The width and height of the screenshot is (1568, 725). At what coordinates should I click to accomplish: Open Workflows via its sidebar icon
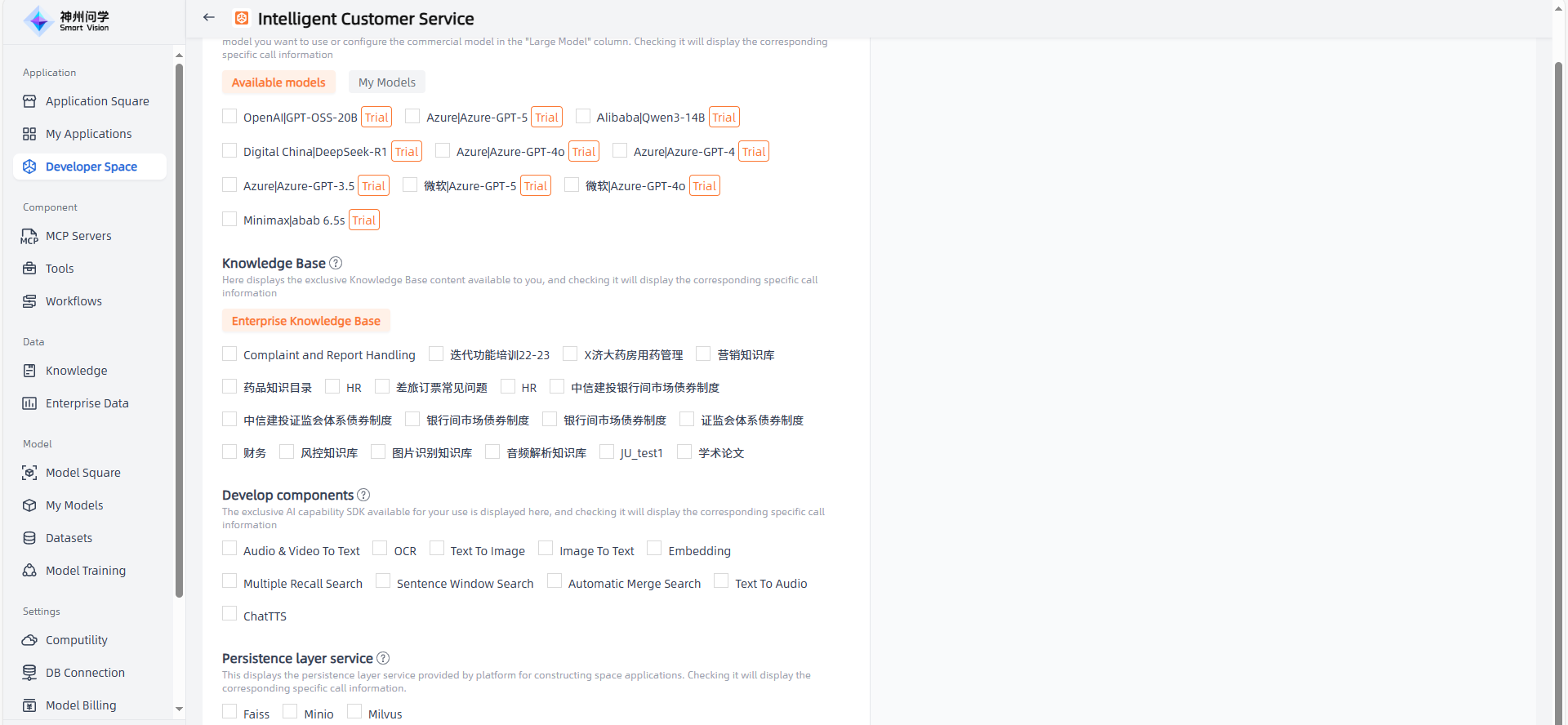coord(29,301)
